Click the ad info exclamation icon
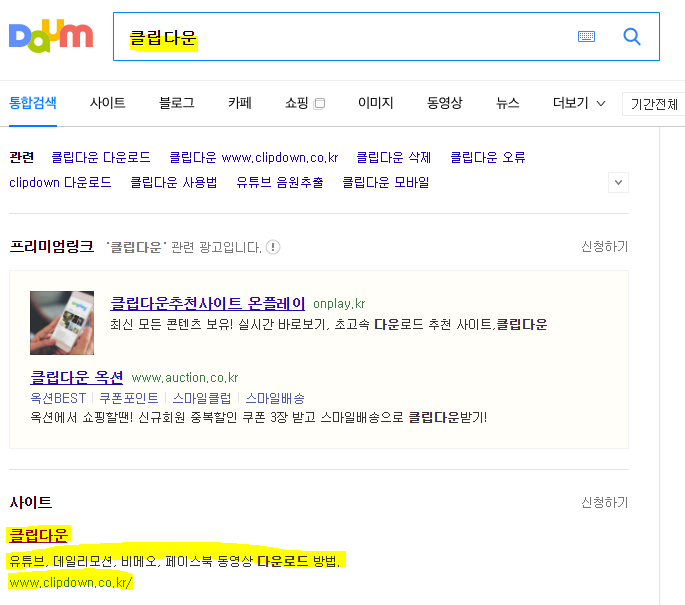Image resolution: width=685 pixels, height=605 pixels. [x=273, y=247]
